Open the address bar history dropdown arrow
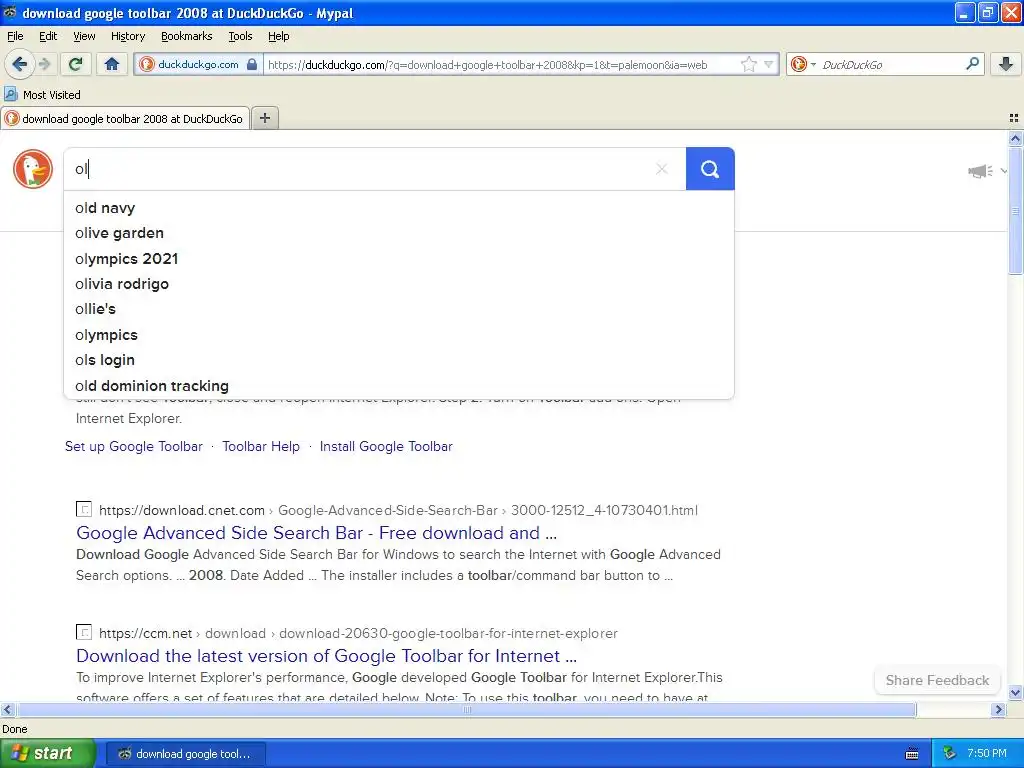This screenshot has width=1024, height=768. (x=769, y=64)
